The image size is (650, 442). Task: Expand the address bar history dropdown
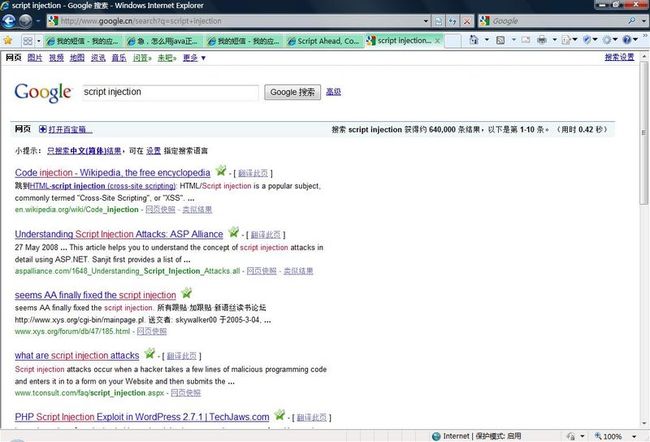click(426, 21)
